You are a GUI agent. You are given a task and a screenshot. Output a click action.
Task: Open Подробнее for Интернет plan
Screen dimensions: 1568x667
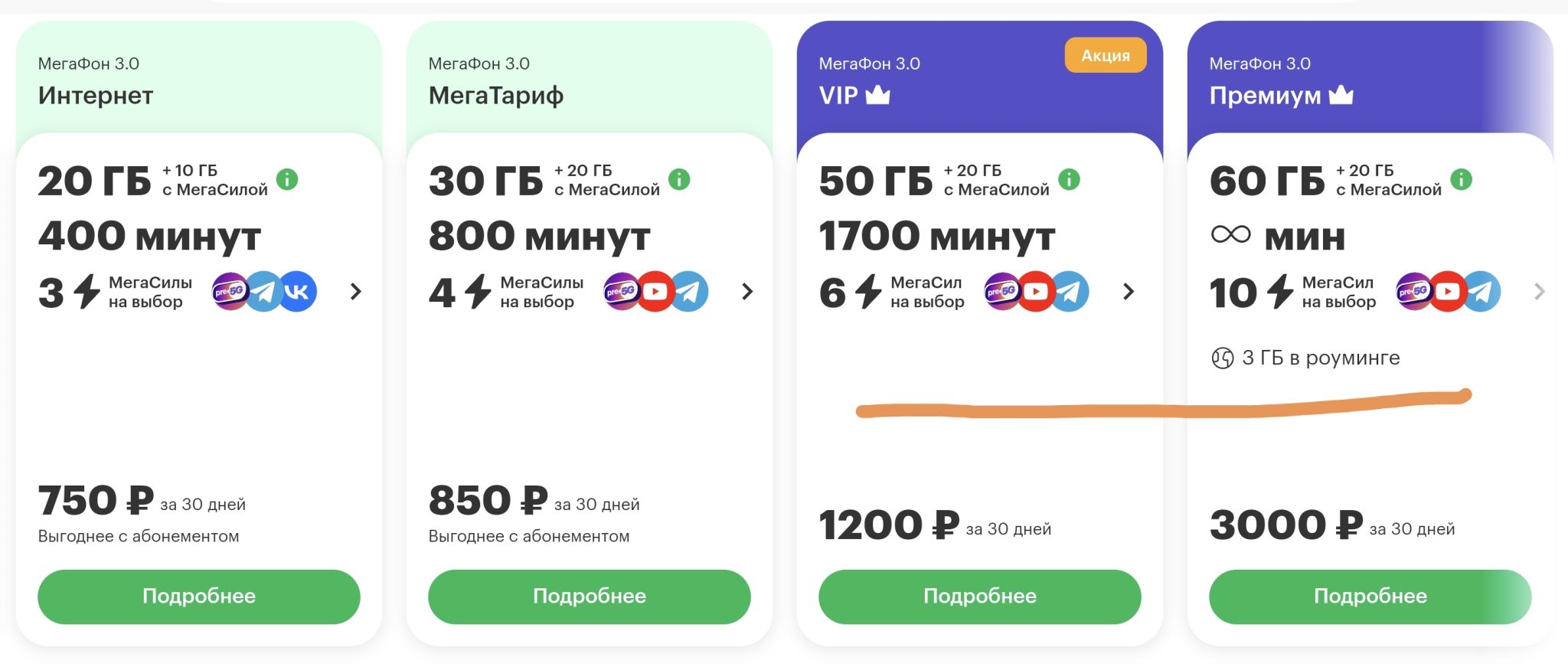(x=199, y=597)
